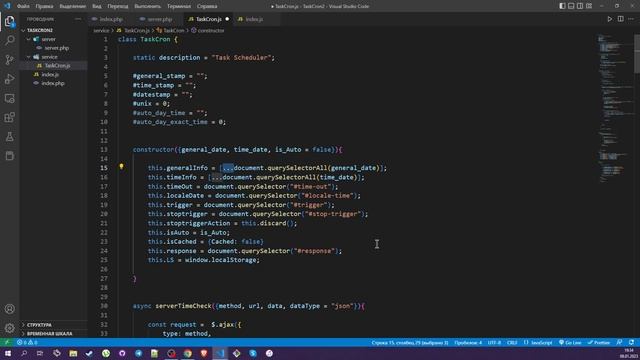Screen dimensions: 640x360
Task: Open the Customize Layout icon
Action: 589,6
